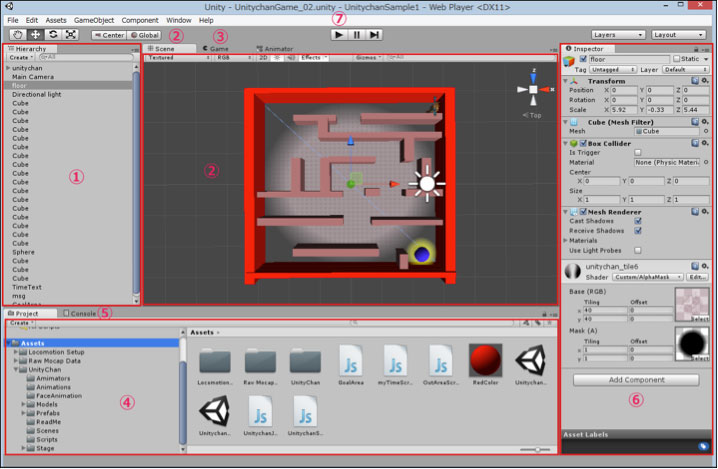The image size is (718, 469).
Task: Collapse the Transform component
Action: [565, 81]
